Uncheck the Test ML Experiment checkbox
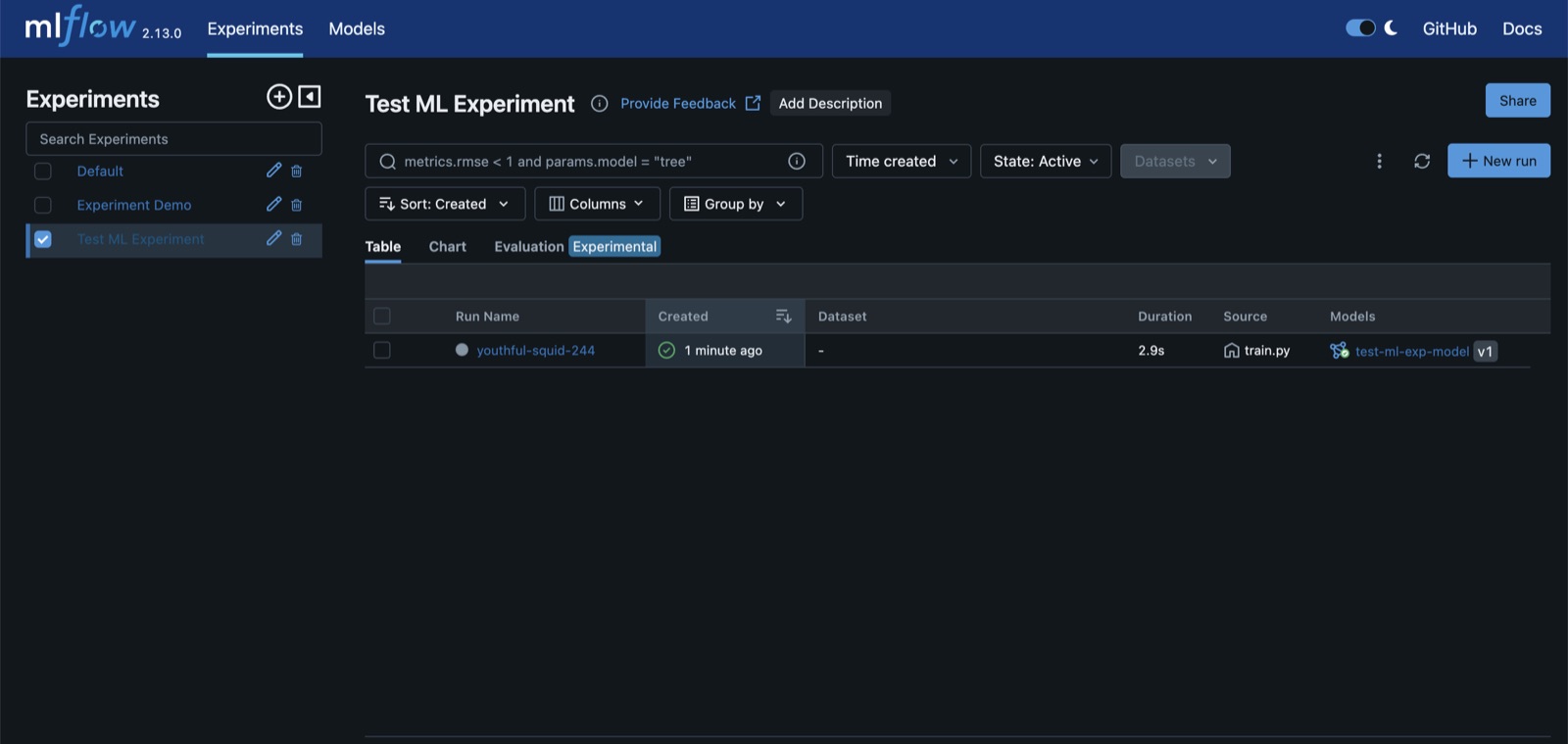This screenshot has width=1568, height=744. pos(43,239)
